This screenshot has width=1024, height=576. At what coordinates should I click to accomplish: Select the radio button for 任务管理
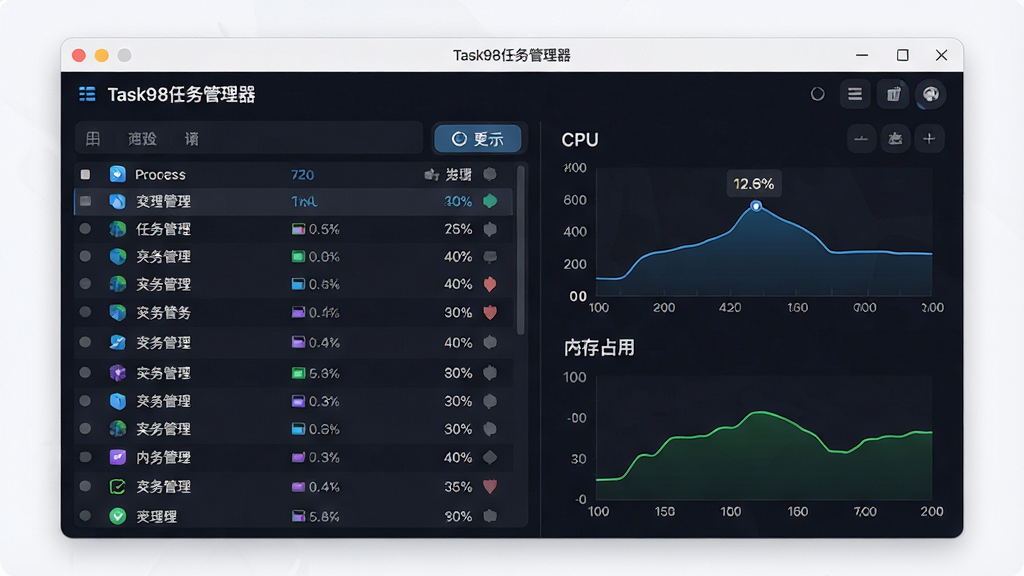[86, 229]
